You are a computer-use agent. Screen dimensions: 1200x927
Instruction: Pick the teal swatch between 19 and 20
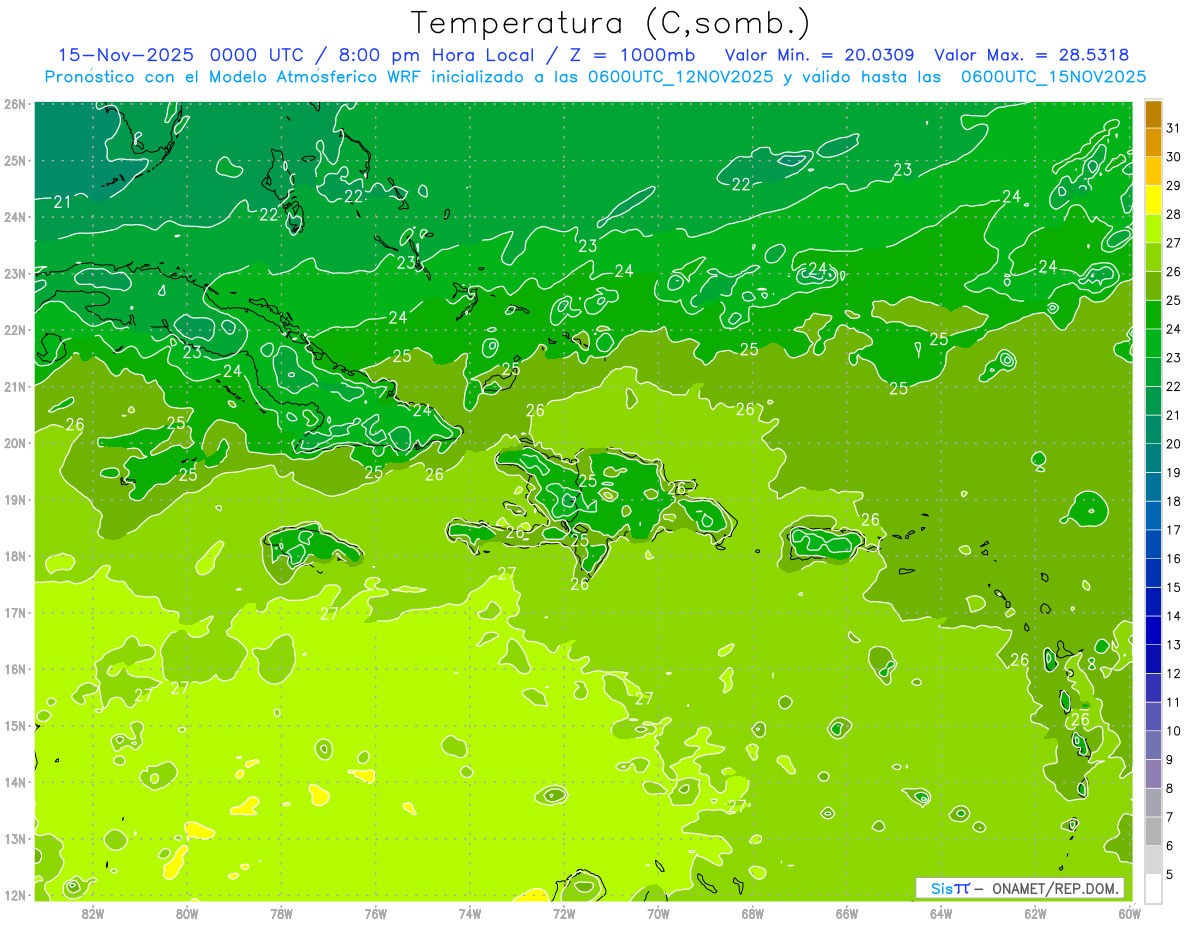point(1153,459)
